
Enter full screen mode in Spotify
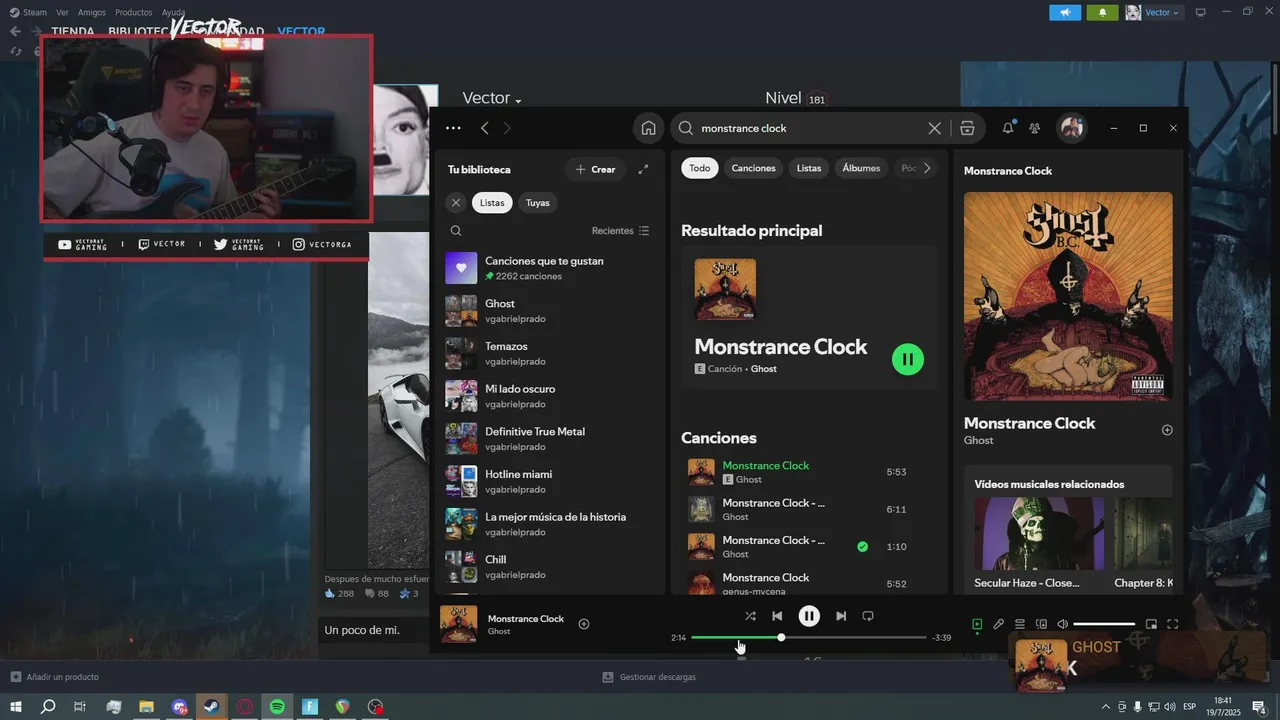coord(1173,624)
